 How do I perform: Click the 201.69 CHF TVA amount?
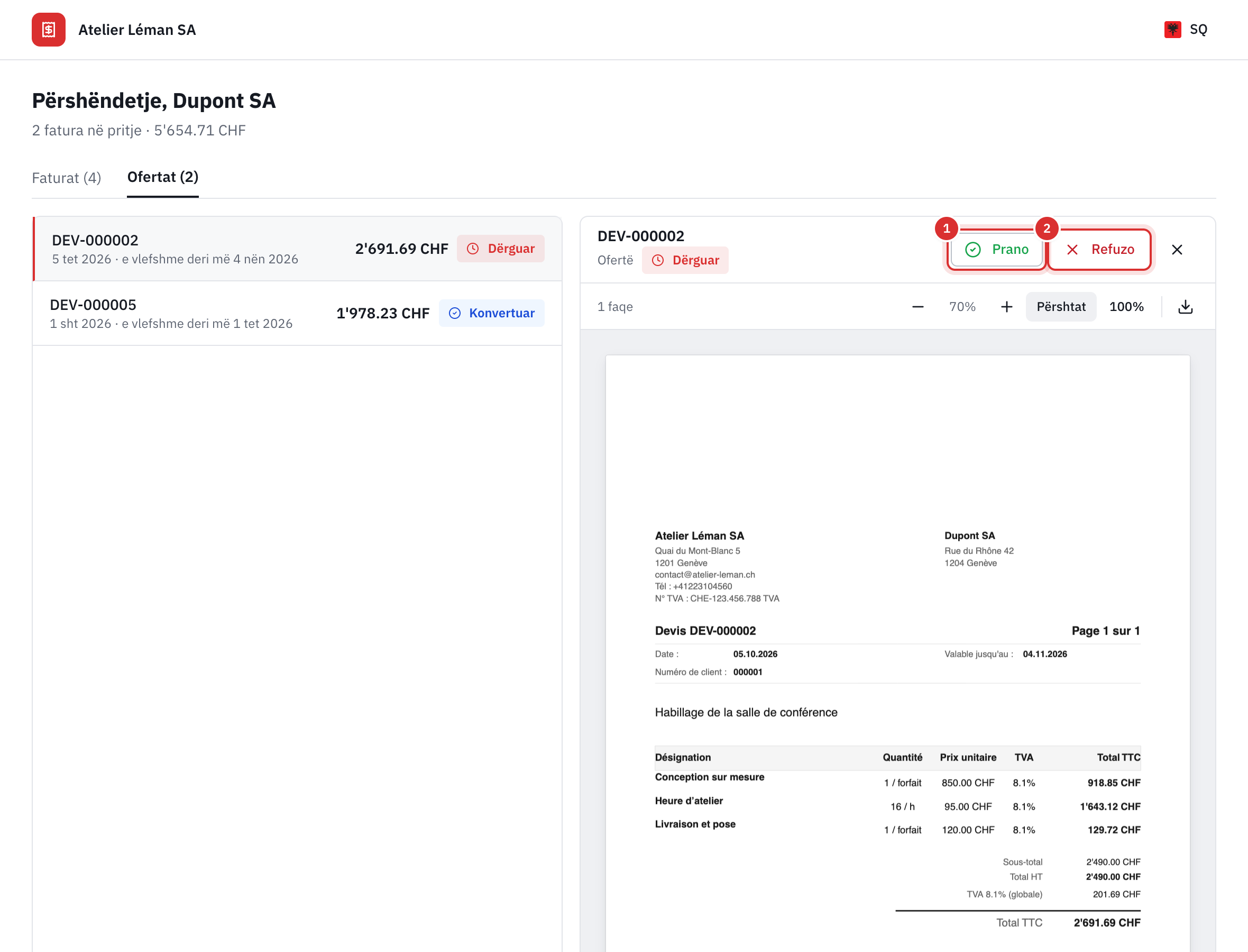[x=1116, y=894]
